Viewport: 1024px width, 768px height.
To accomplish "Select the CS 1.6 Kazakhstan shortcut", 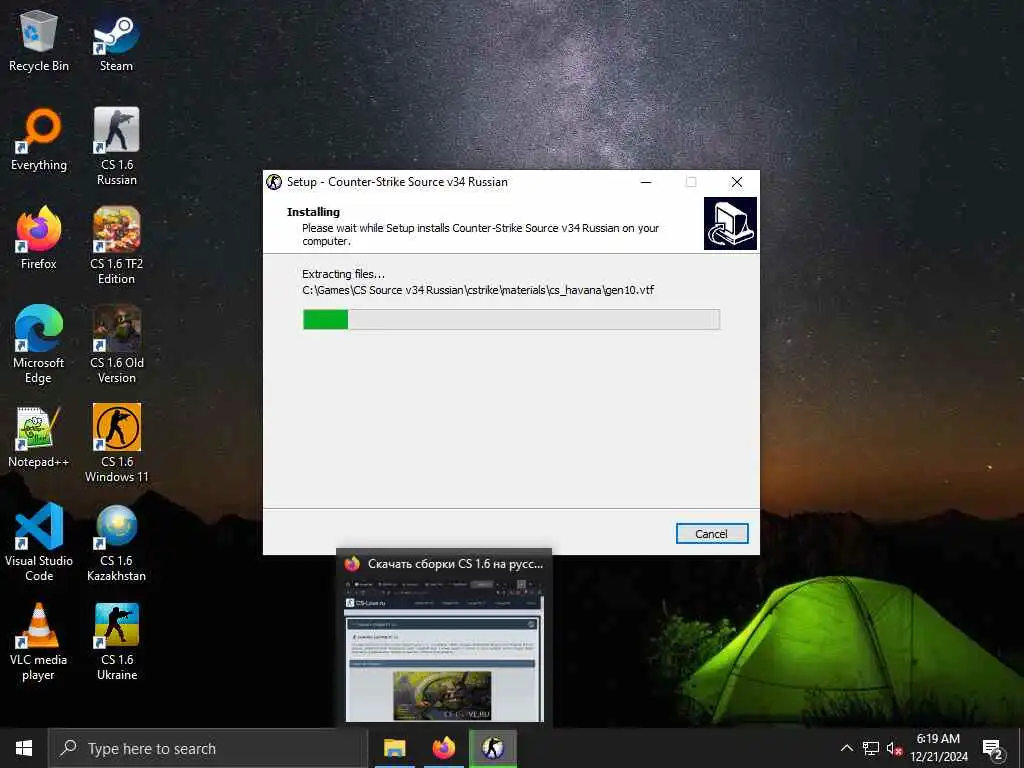I will 116,542.
